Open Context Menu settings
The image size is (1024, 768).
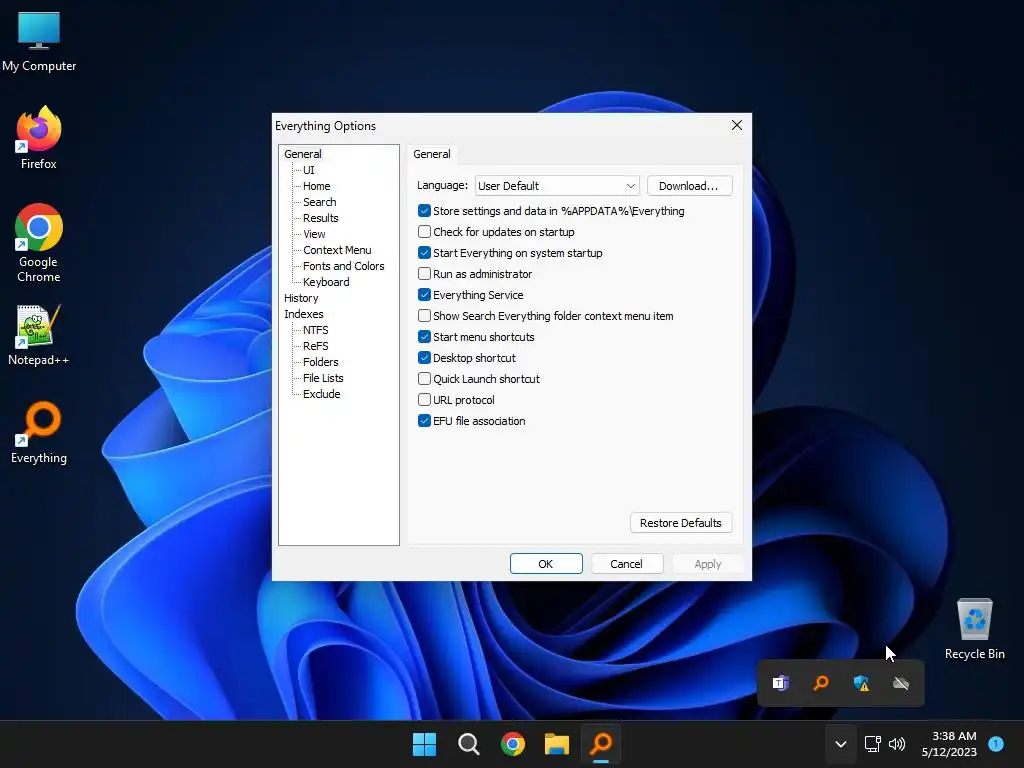pyautogui.click(x=337, y=250)
